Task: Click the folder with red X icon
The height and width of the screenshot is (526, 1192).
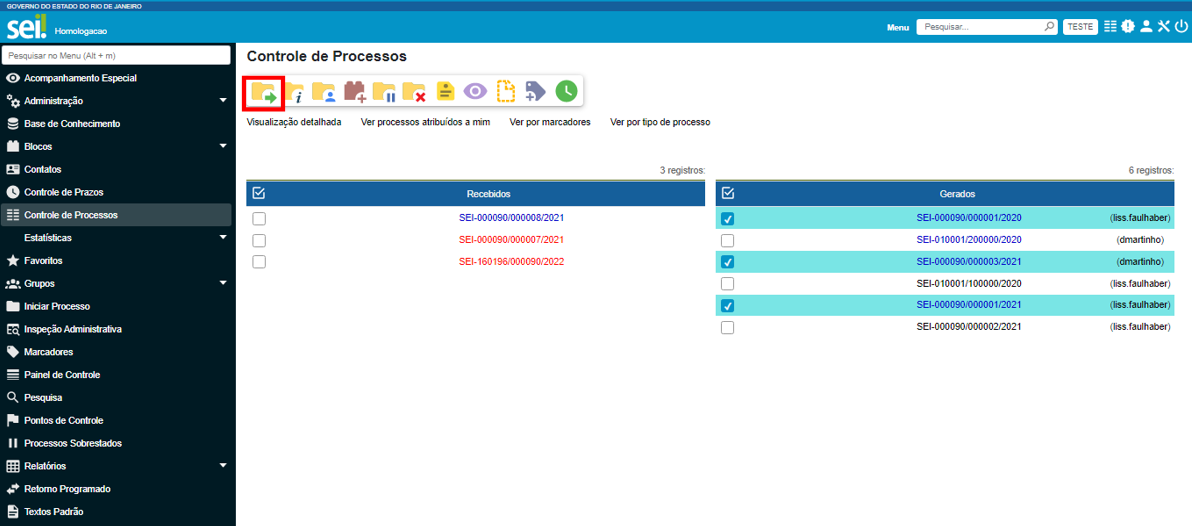Action: [414, 92]
